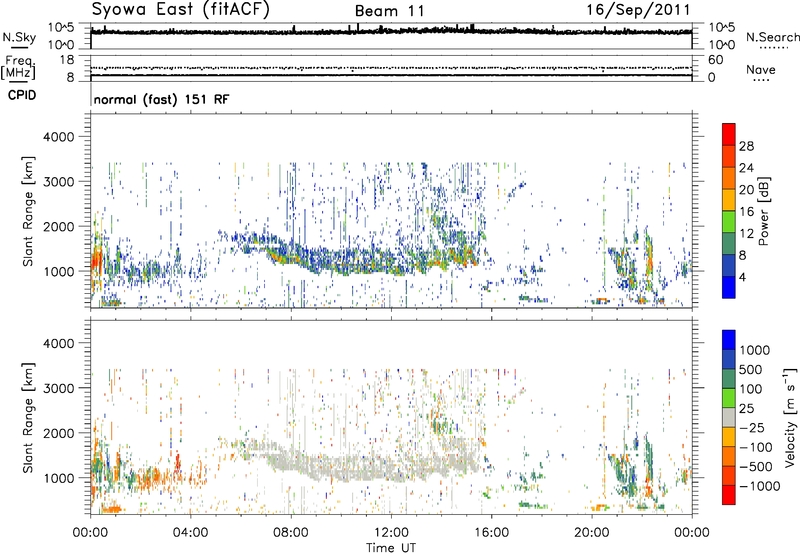The width and height of the screenshot is (800, 554).
Task: Click the 'Power [dB]' colorbar title
Action: tap(763, 211)
